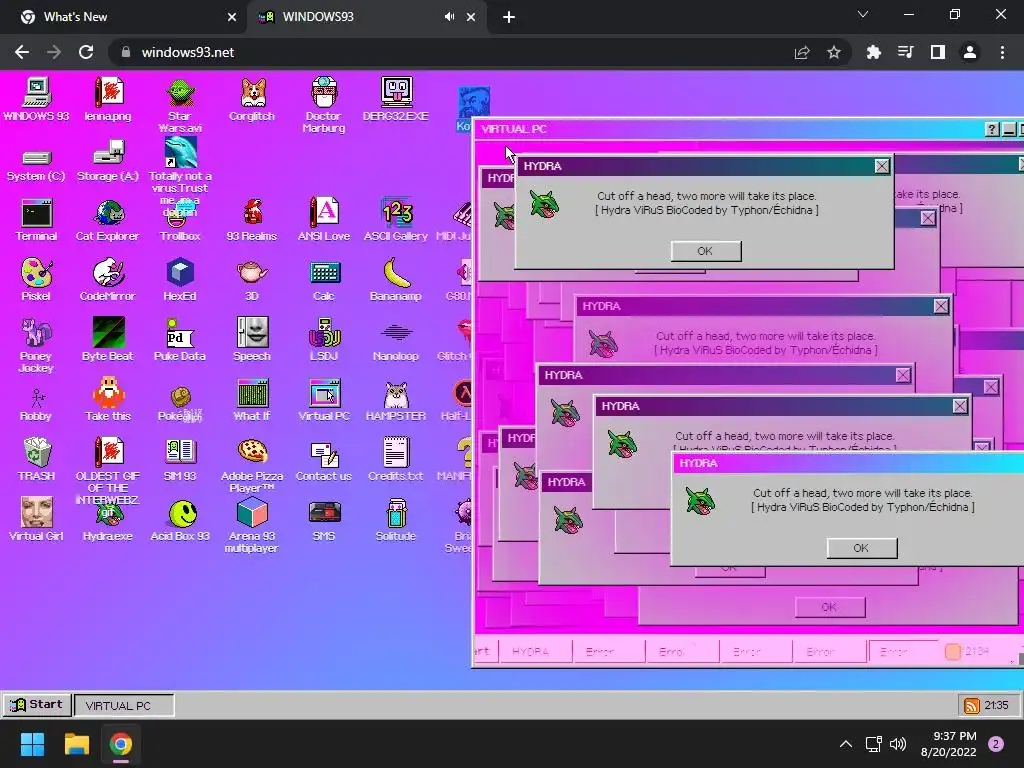Click OK in the topmost HYDRA dialog
The width and height of the screenshot is (1024, 768).
click(705, 251)
